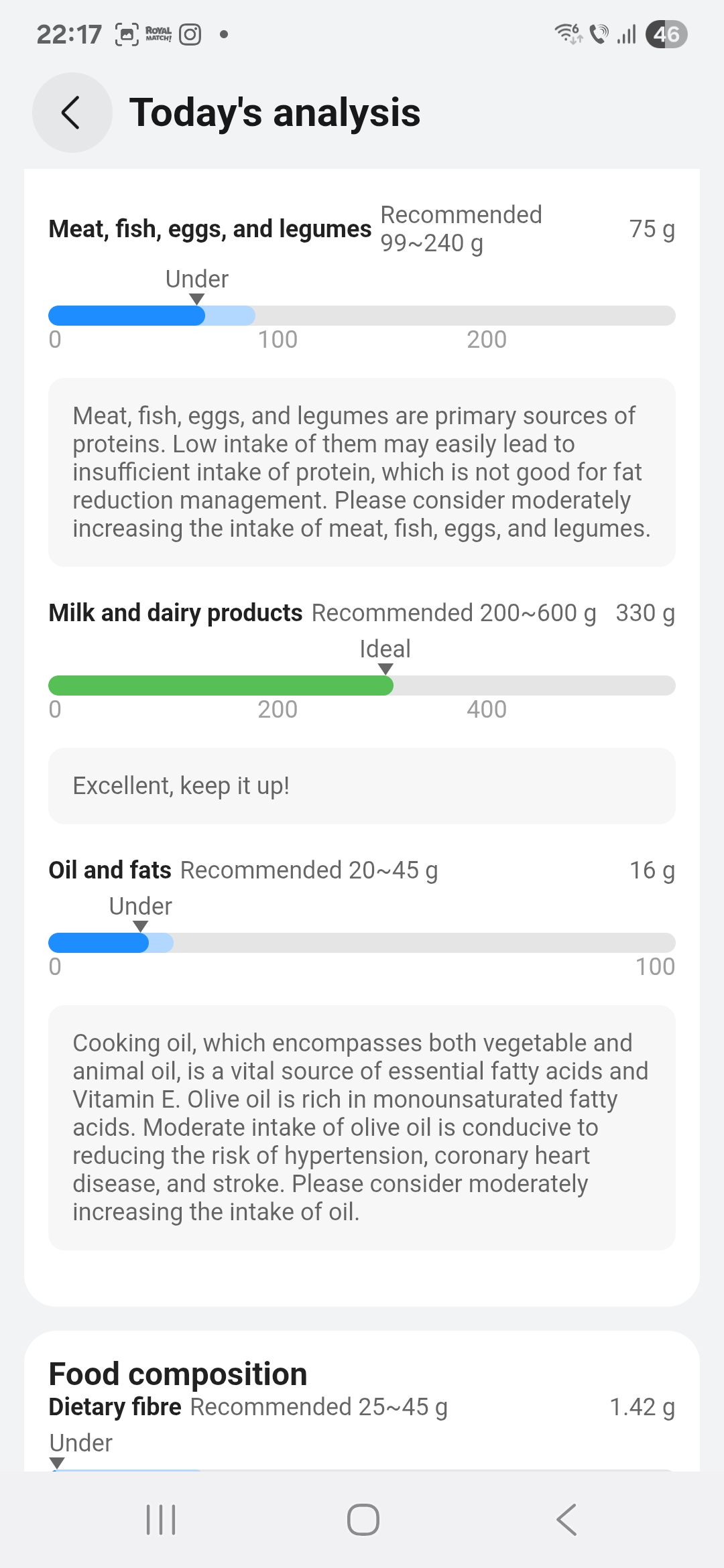The image size is (724, 1568).
Task: Select the Food composition section heading
Action: (x=178, y=1374)
